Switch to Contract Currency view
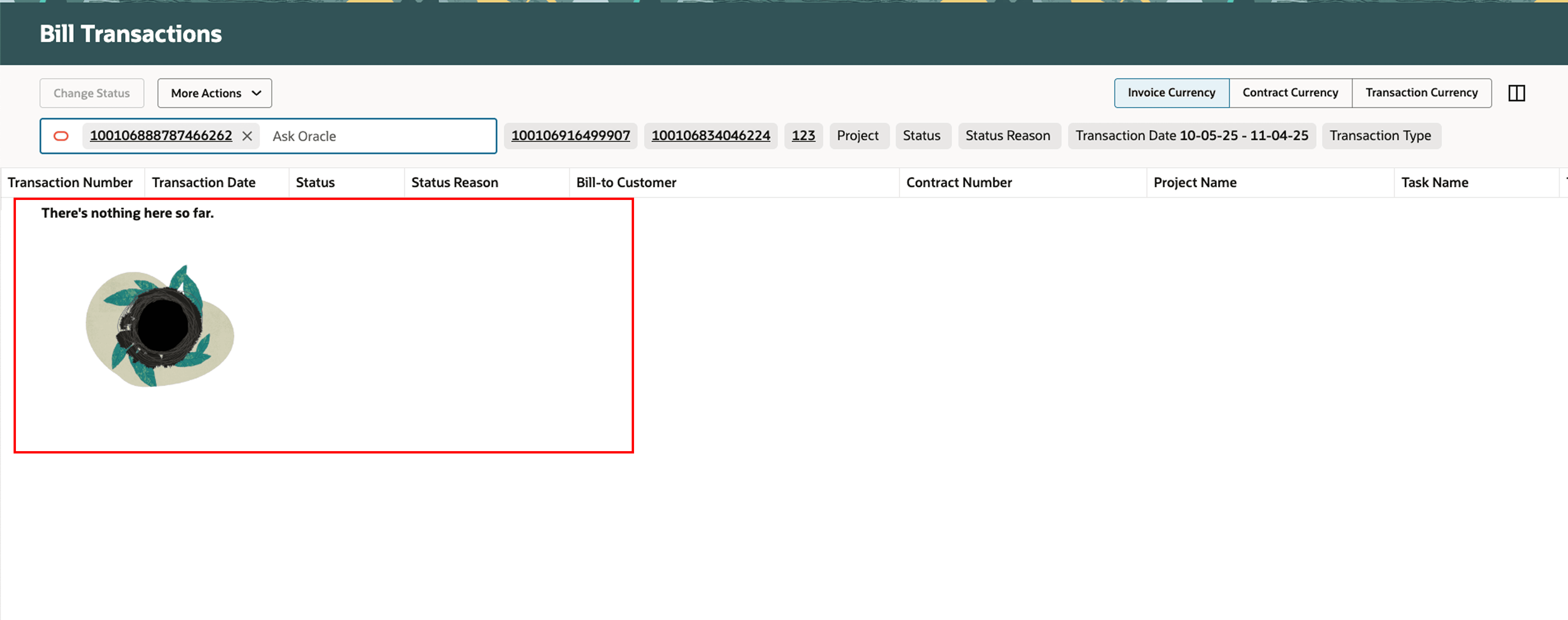The height and width of the screenshot is (620, 1568). (x=1291, y=92)
